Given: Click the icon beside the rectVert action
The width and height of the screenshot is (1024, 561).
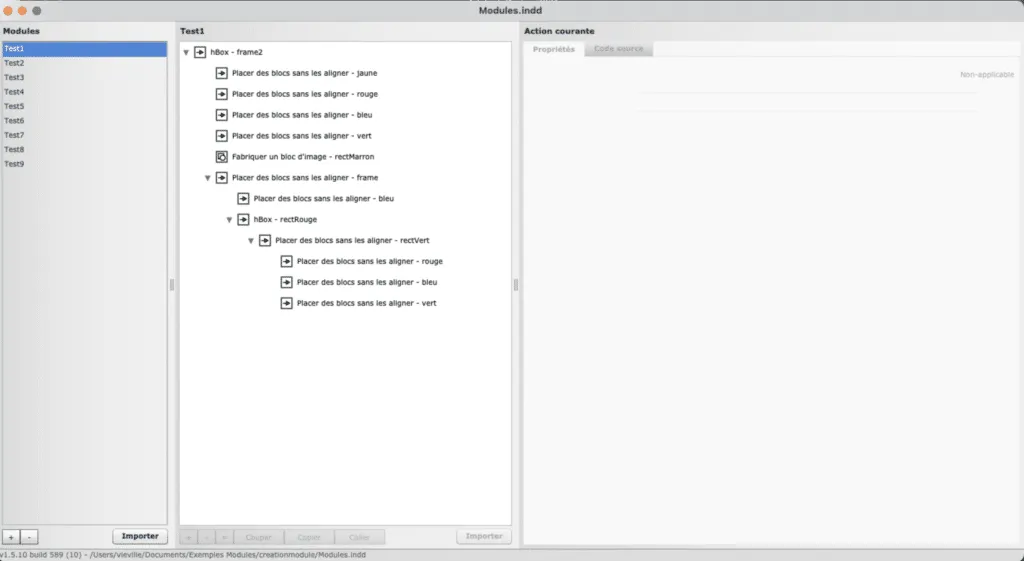Looking at the screenshot, I should coord(265,240).
